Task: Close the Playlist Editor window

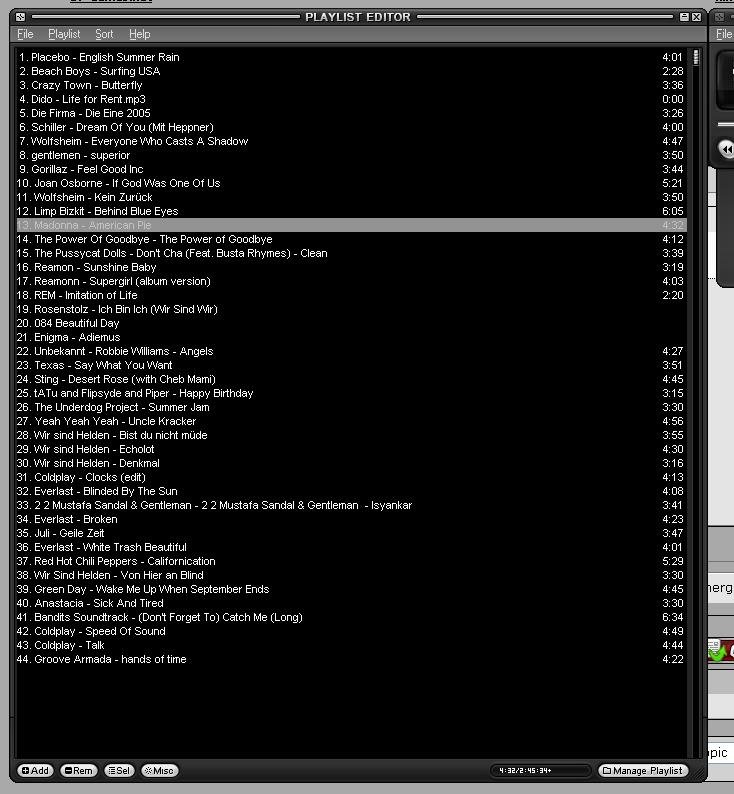Action: pos(697,17)
